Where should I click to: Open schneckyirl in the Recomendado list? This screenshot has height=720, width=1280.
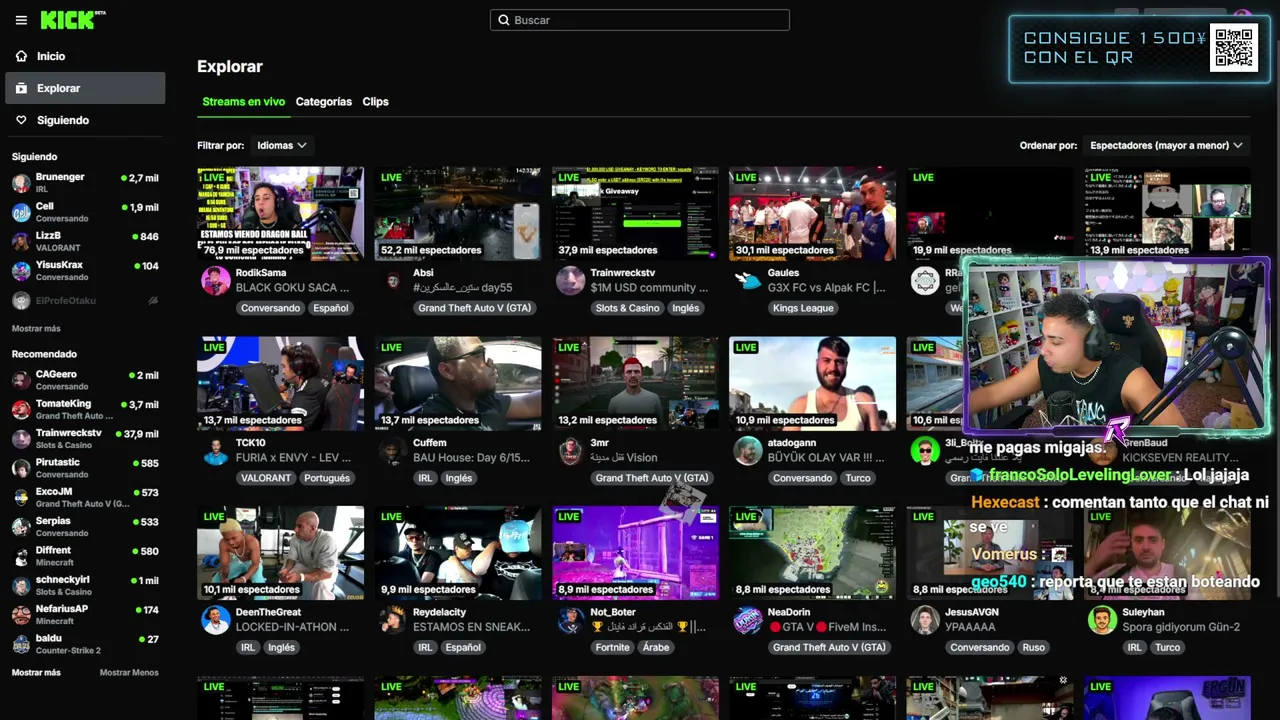pos(85,585)
